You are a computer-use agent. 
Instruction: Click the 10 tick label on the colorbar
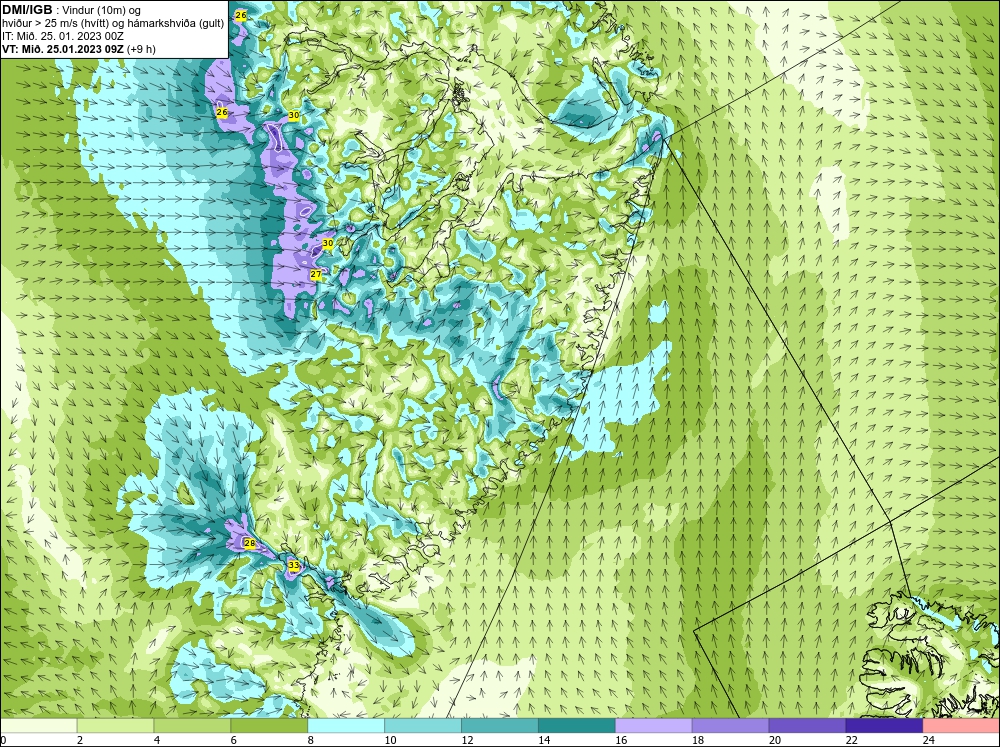(x=390, y=740)
